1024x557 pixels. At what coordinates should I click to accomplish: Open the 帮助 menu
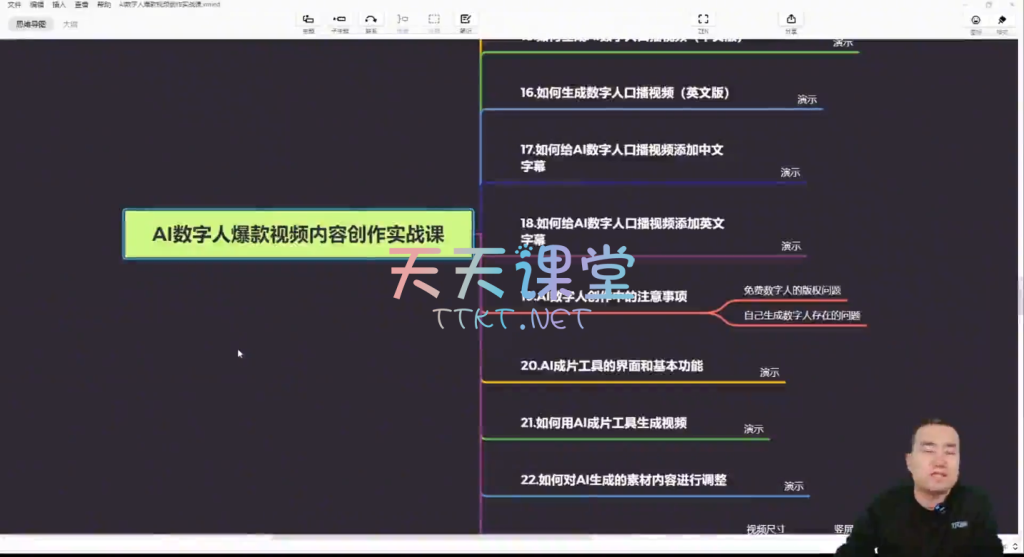[x=104, y=5]
